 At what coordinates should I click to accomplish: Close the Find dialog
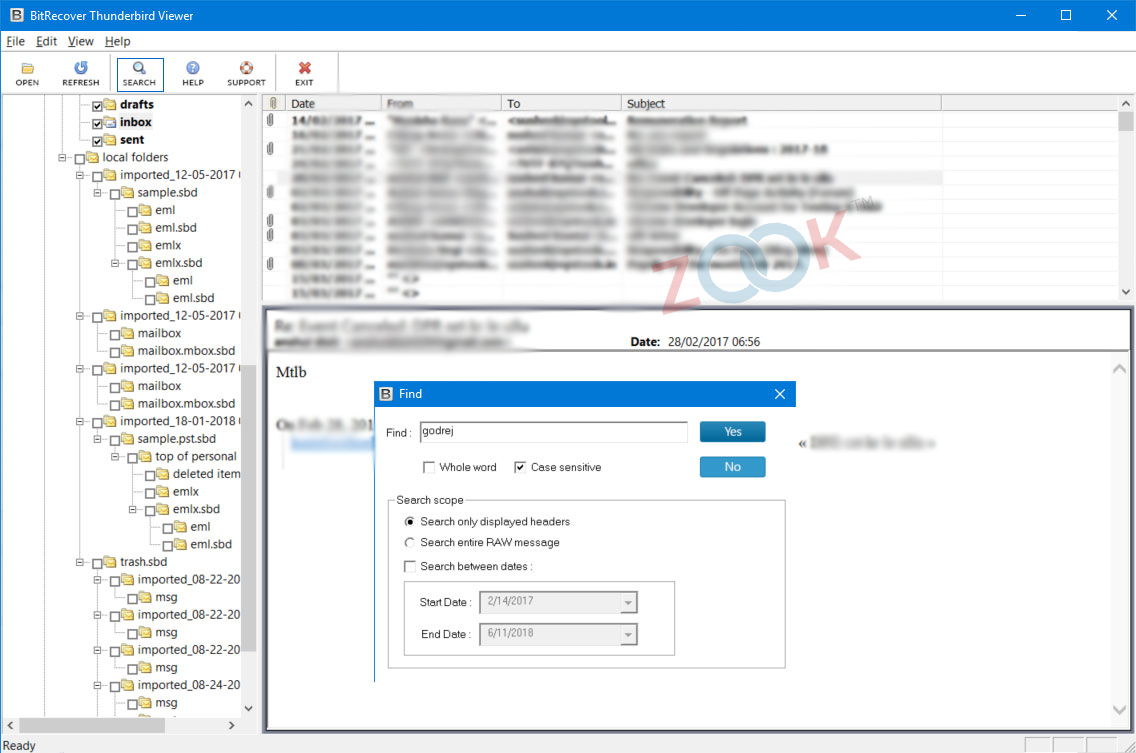tap(780, 394)
